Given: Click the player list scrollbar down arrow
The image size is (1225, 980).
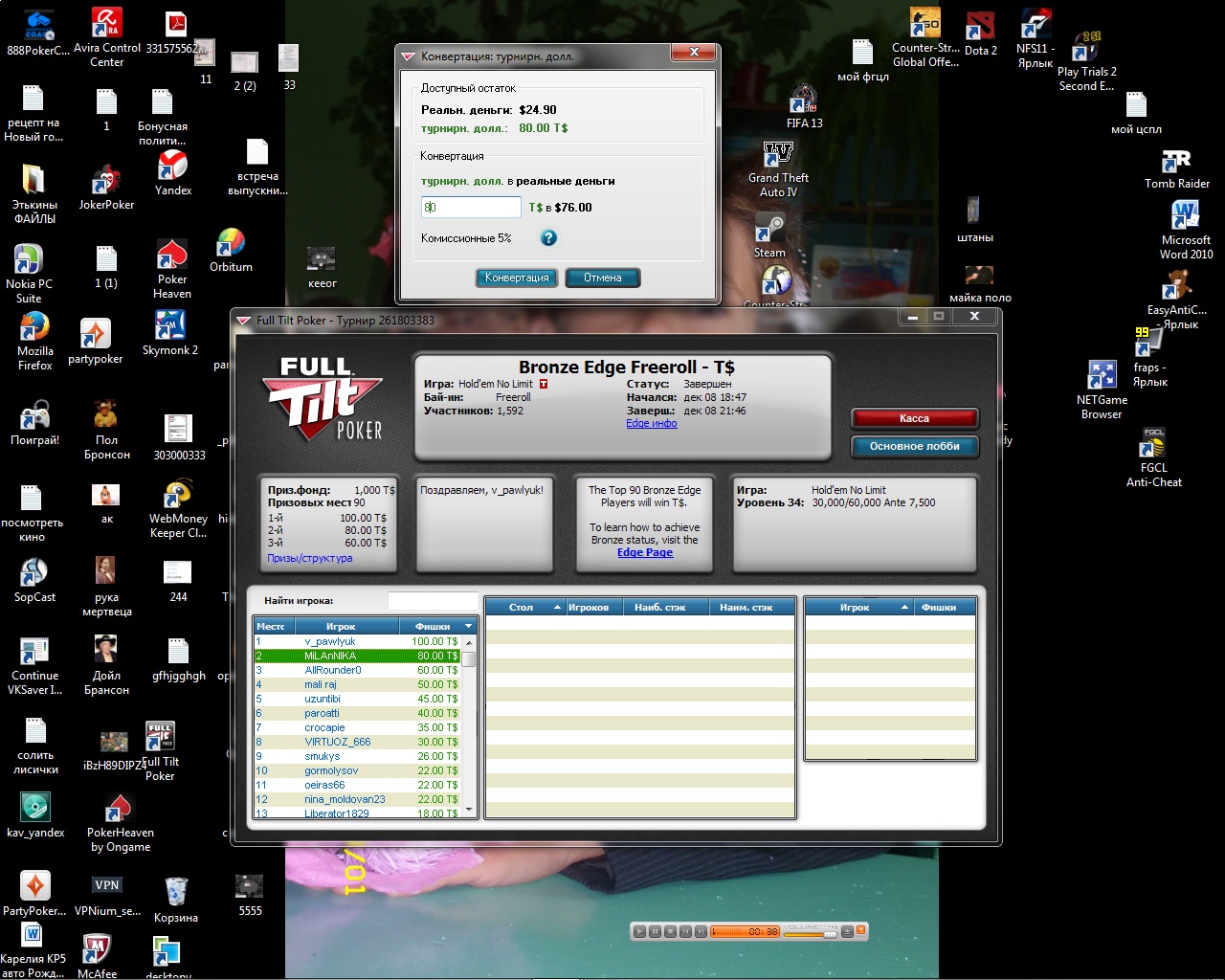Looking at the screenshot, I should point(468,811).
